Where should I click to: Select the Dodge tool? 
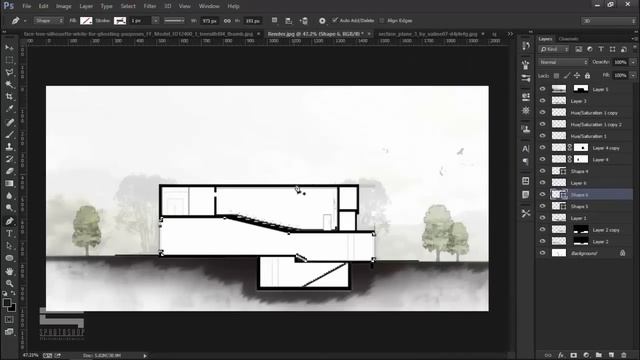point(9,208)
